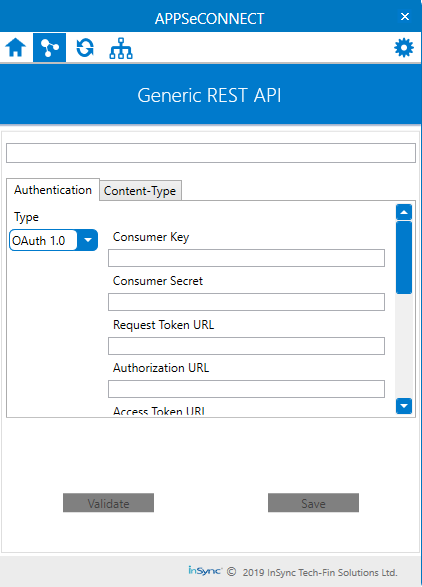
Task: Close the APPSeCONNECT window
Action: pyautogui.click(x=405, y=16)
